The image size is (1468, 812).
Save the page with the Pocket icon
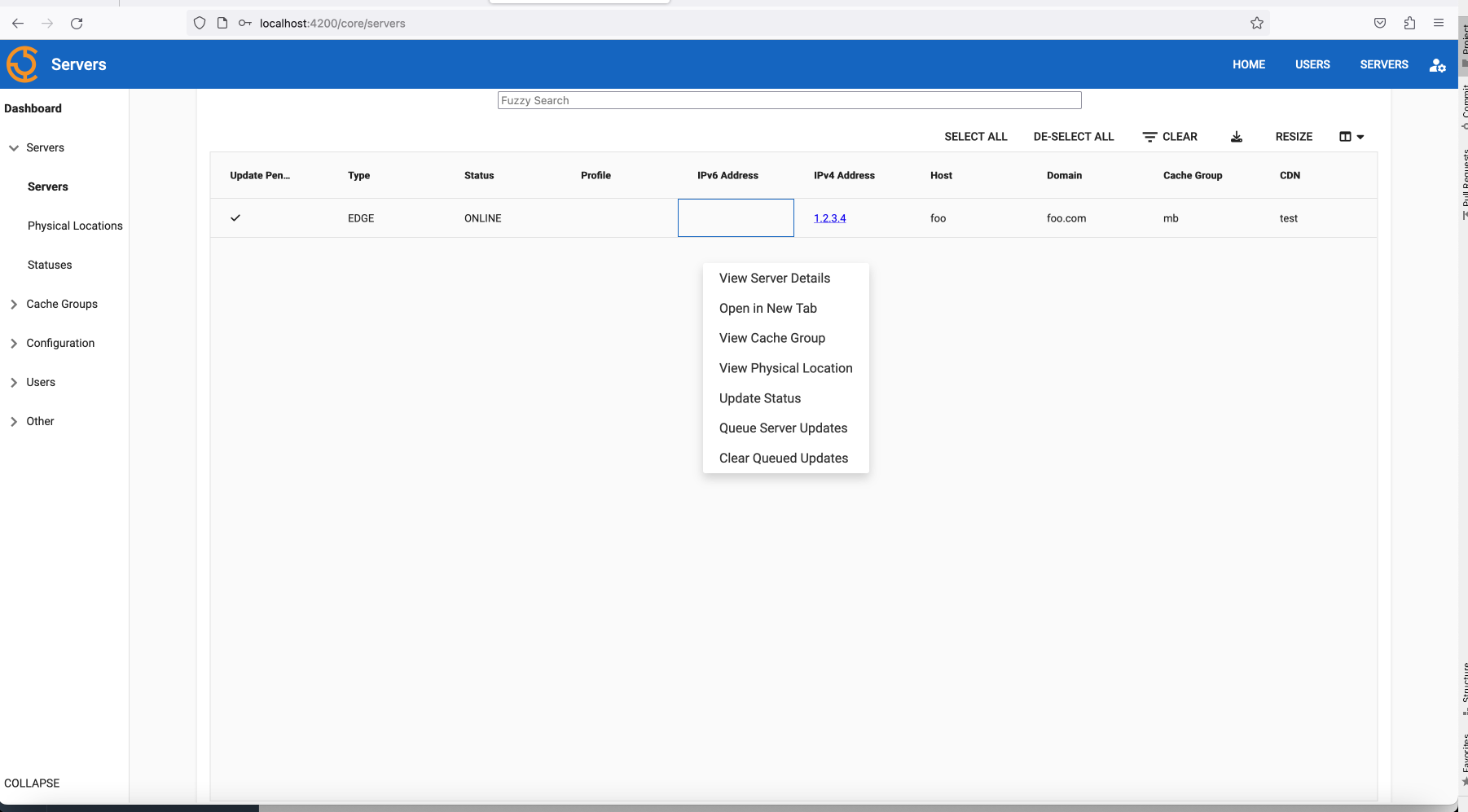pos(1380,23)
